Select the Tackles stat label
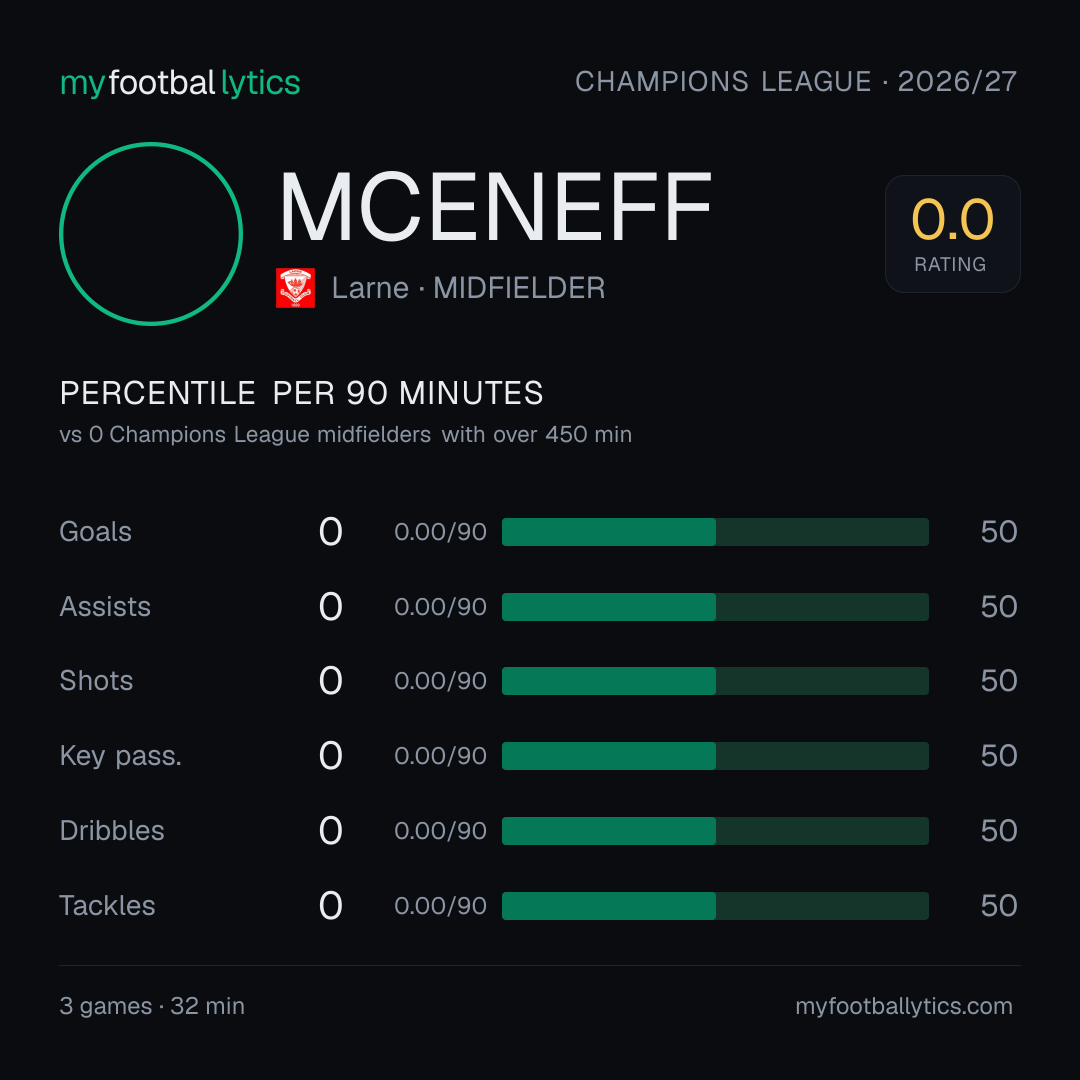 click(x=107, y=906)
